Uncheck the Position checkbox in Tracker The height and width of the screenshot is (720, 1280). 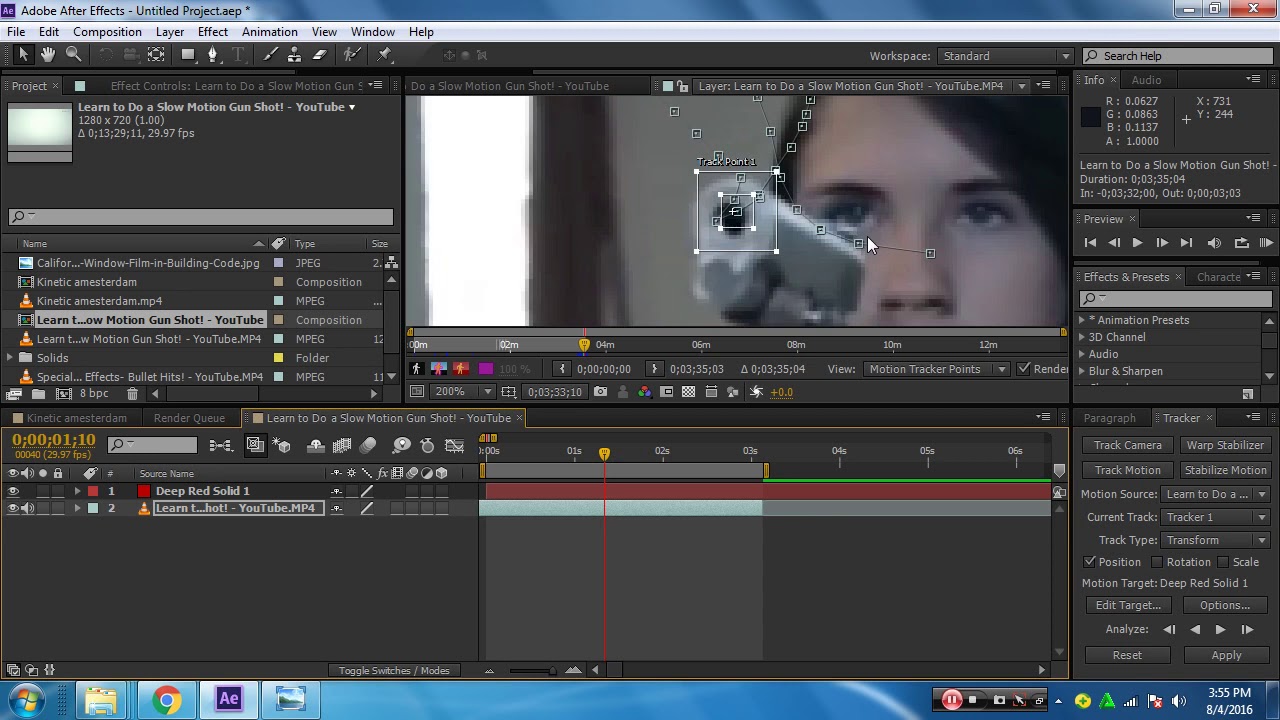[1090, 563]
